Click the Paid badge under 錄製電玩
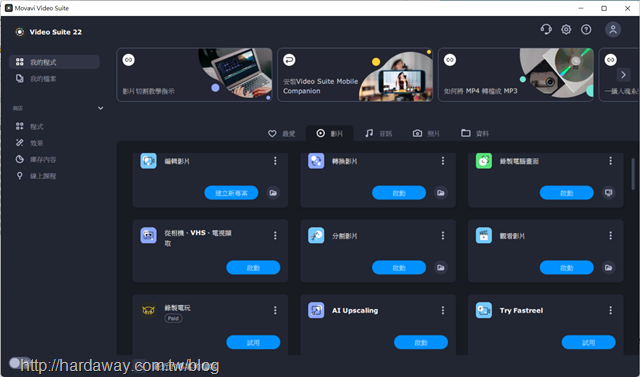This screenshot has height=377, width=640. 173,318
